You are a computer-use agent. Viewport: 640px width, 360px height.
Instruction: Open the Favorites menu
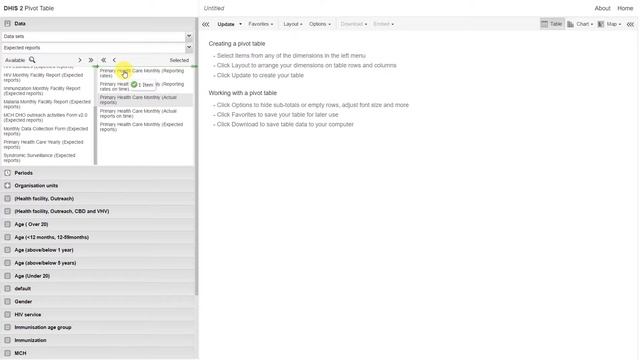click(x=260, y=24)
